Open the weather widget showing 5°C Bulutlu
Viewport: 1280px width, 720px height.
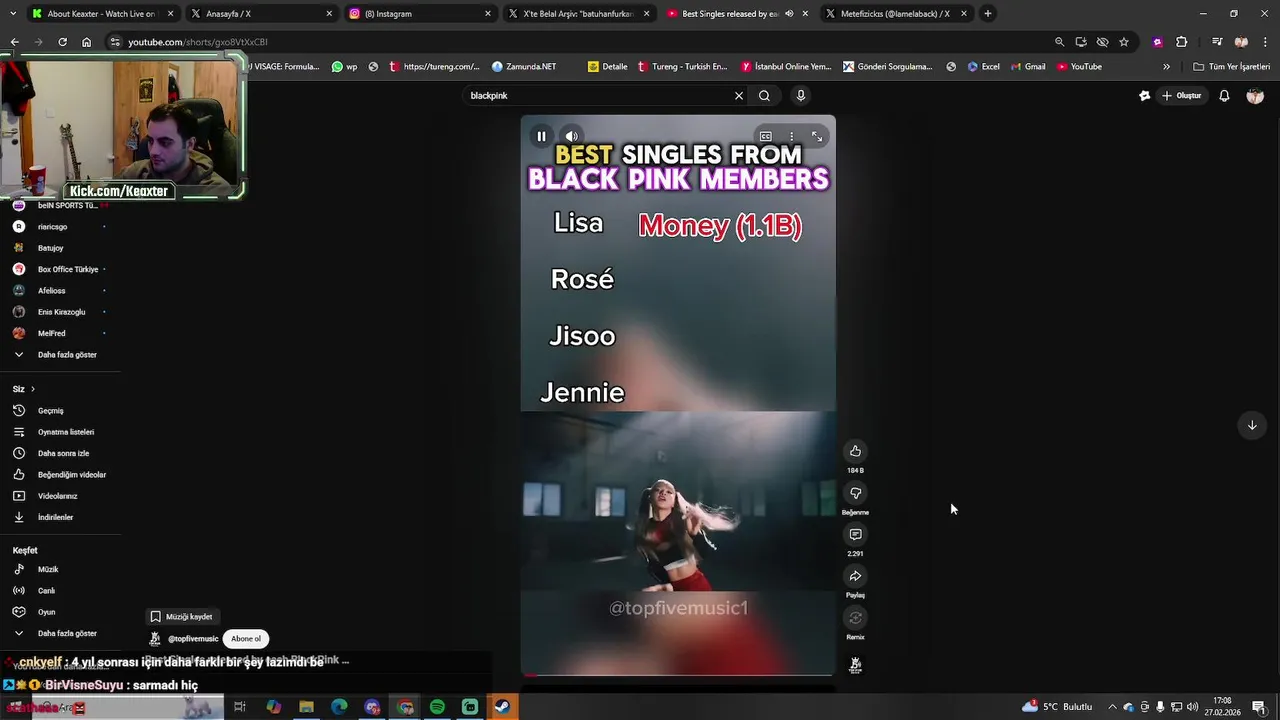coord(1057,707)
